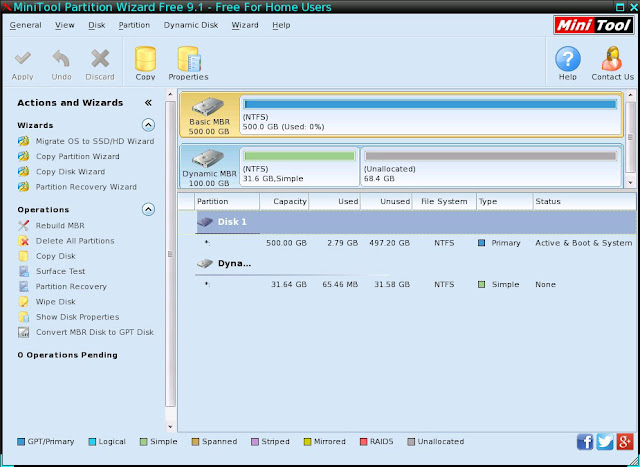The width and height of the screenshot is (640, 467).
Task: Choose Delete All Partitions operation
Action: coord(75,241)
